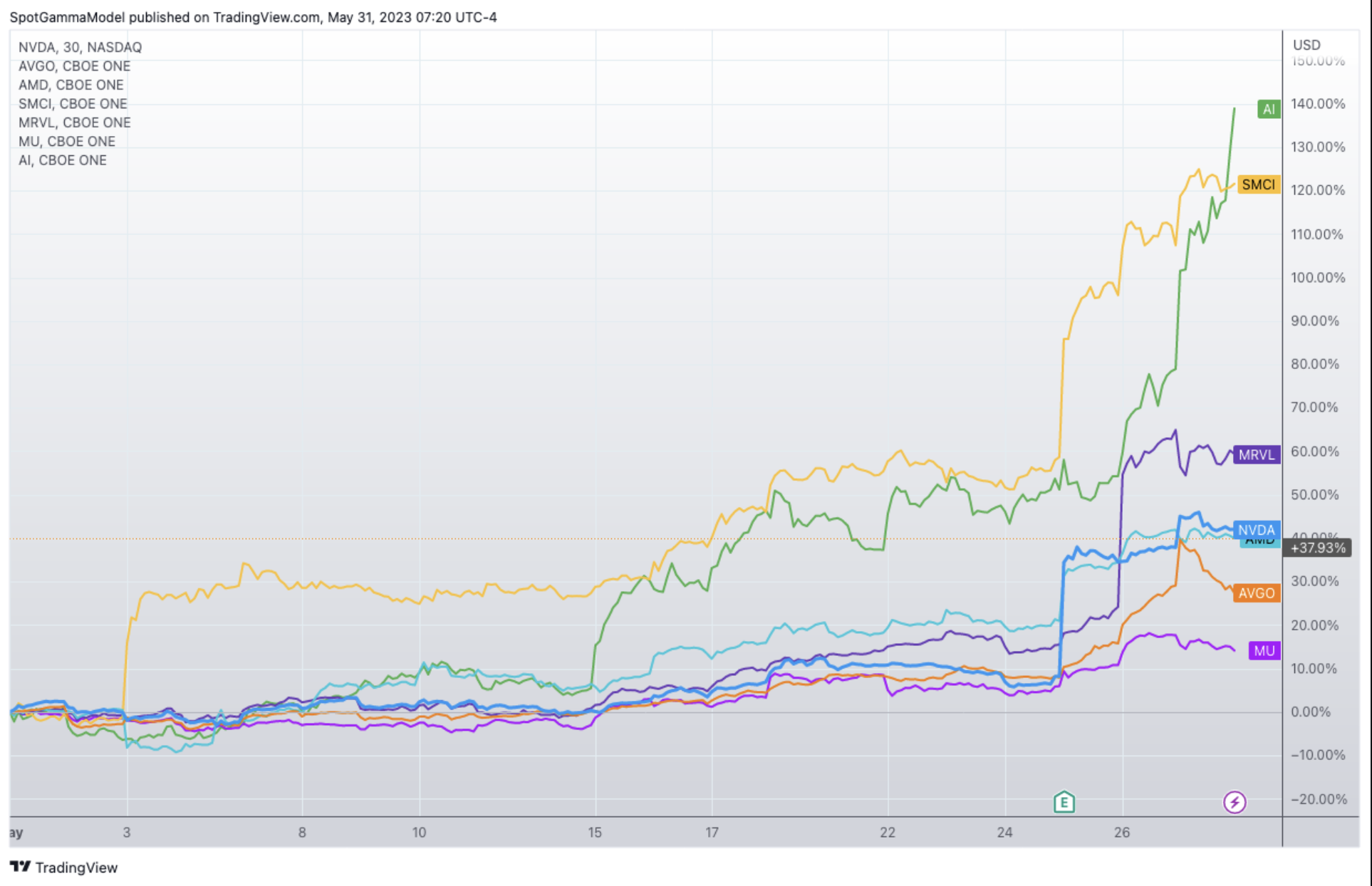The height and width of the screenshot is (886, 1372).
Task: Click date 26 on the time axis
Action: [1122, 832]
